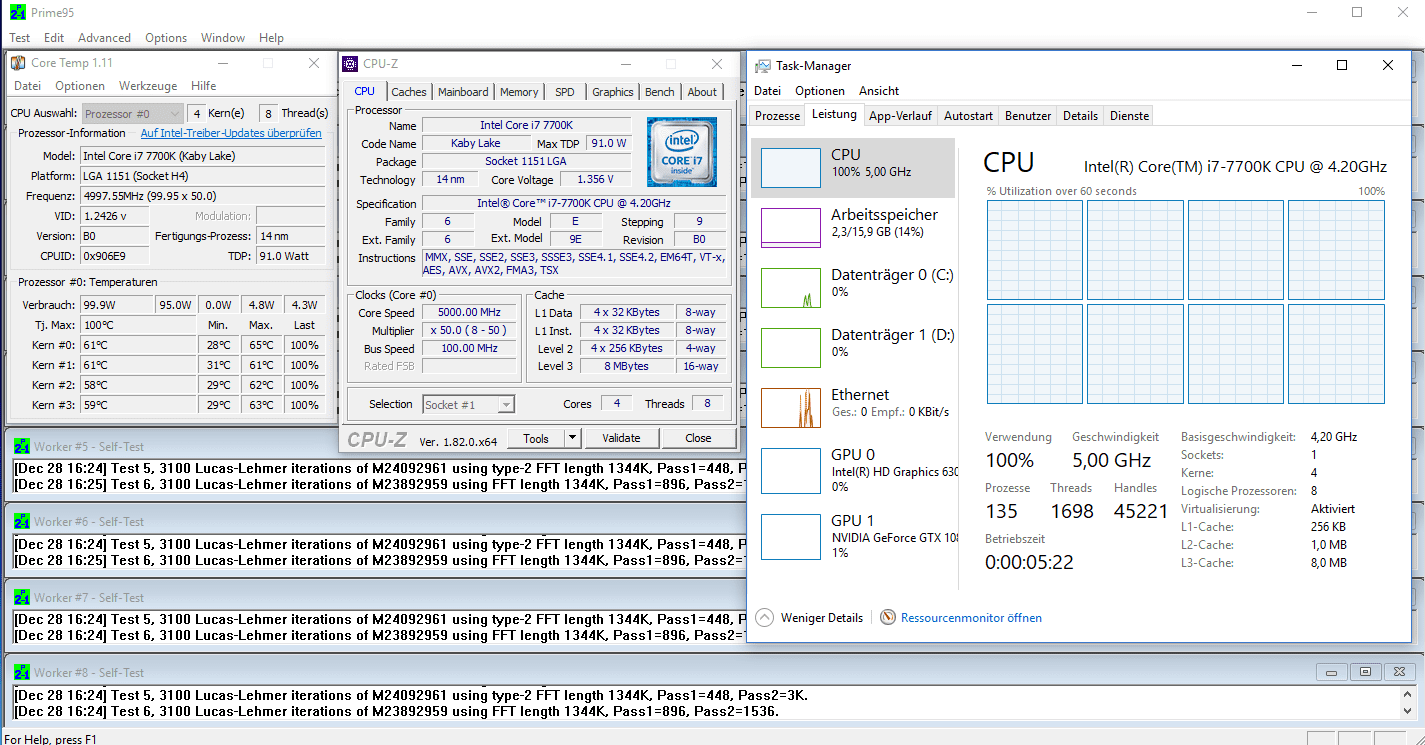Click the Worker #6 Self-Test window icon
The image size is (1425, 745).
tap(22, 521)
